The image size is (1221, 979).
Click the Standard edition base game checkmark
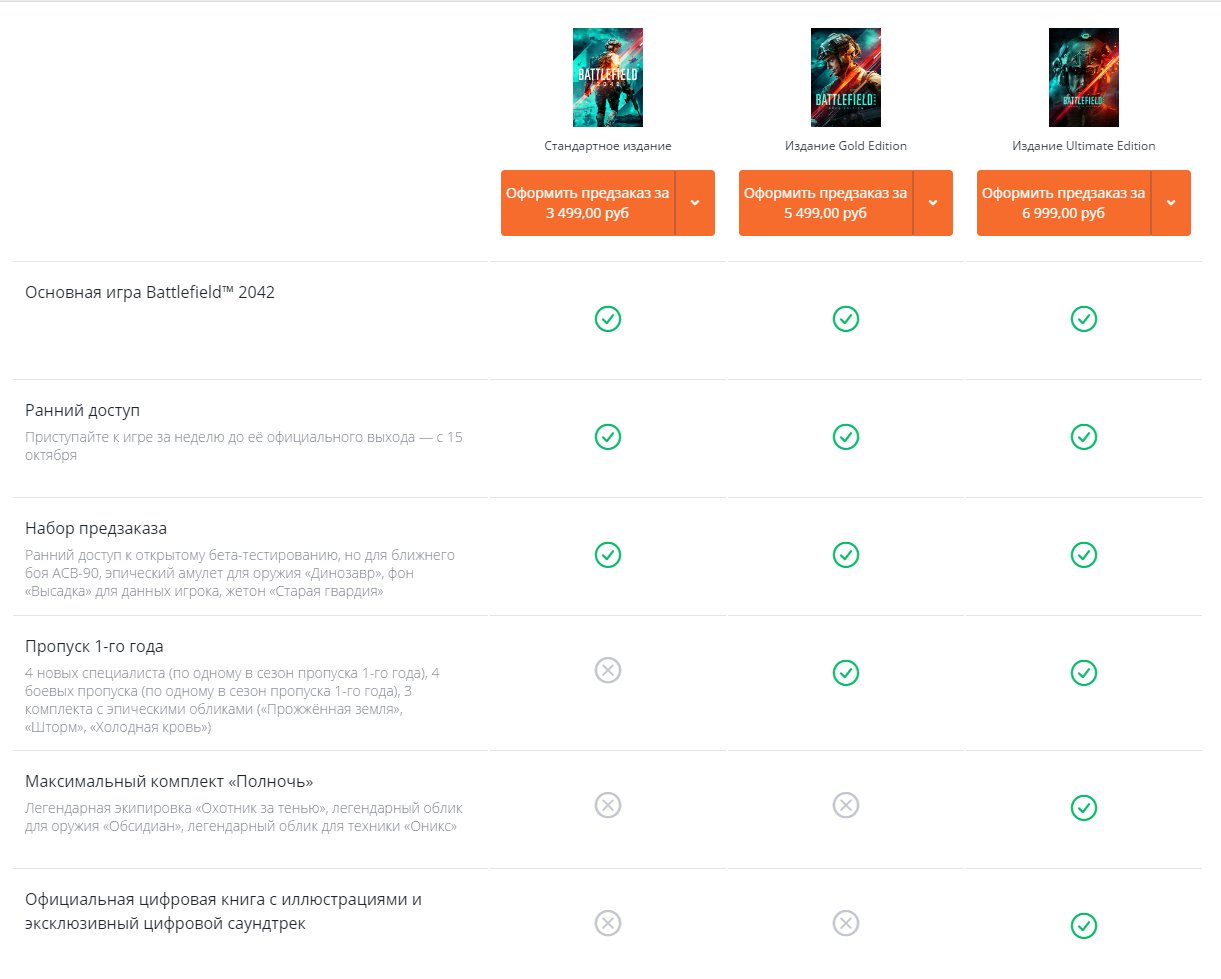tap(608, 319)
